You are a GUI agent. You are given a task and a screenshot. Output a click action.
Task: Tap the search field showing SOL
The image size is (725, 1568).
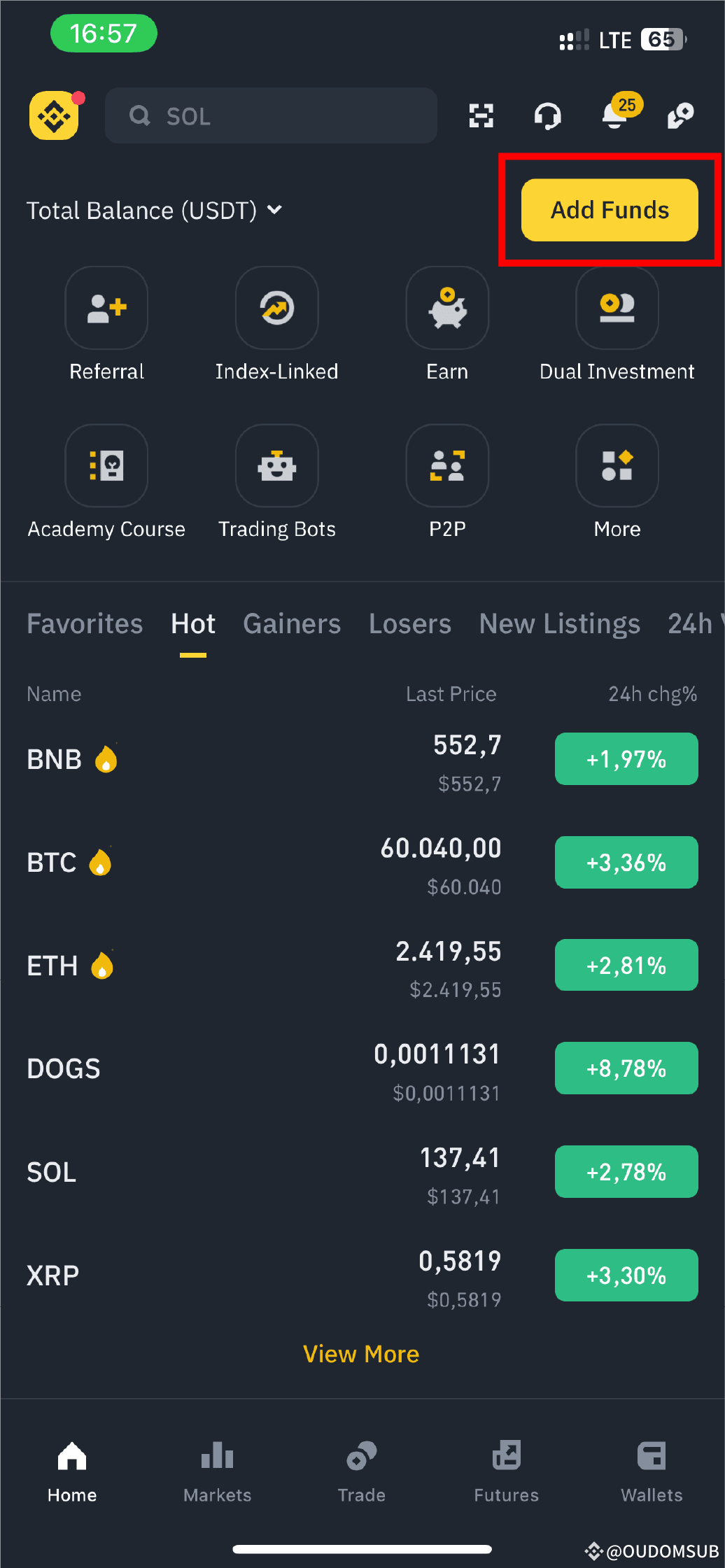click(272, 115)
